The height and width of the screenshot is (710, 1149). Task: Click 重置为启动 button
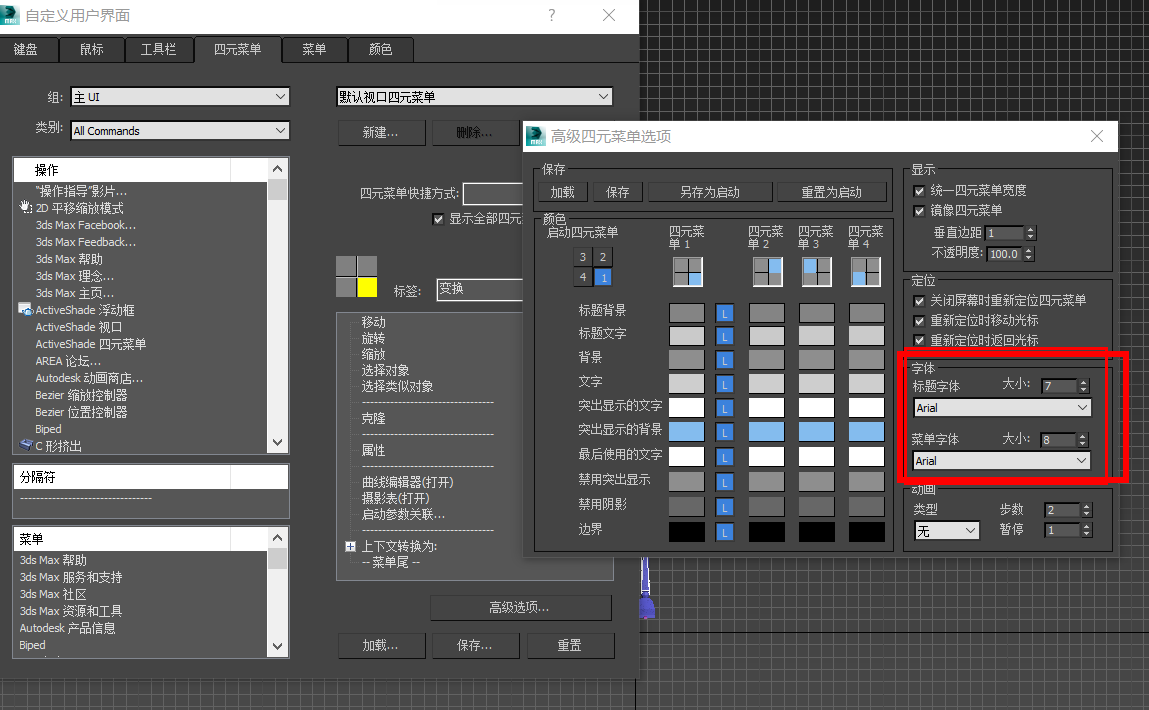pyautogui.click(x=832, y=192)
